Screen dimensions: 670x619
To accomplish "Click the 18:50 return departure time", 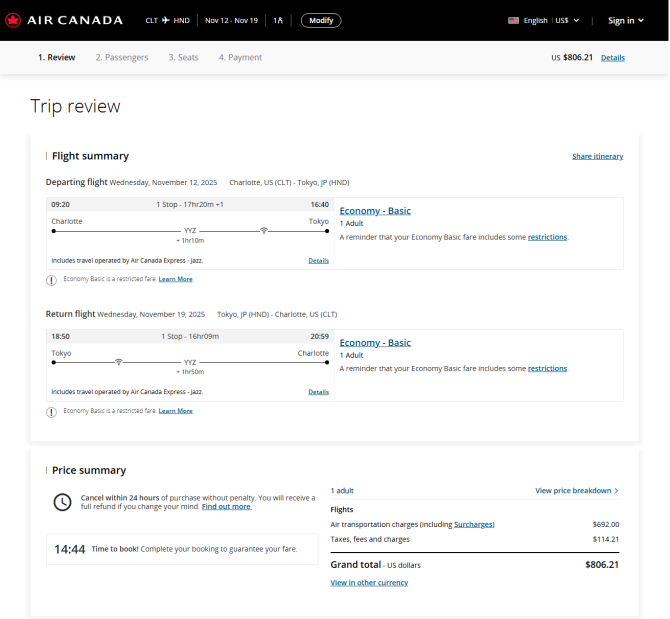I will (x=60, y=336).
